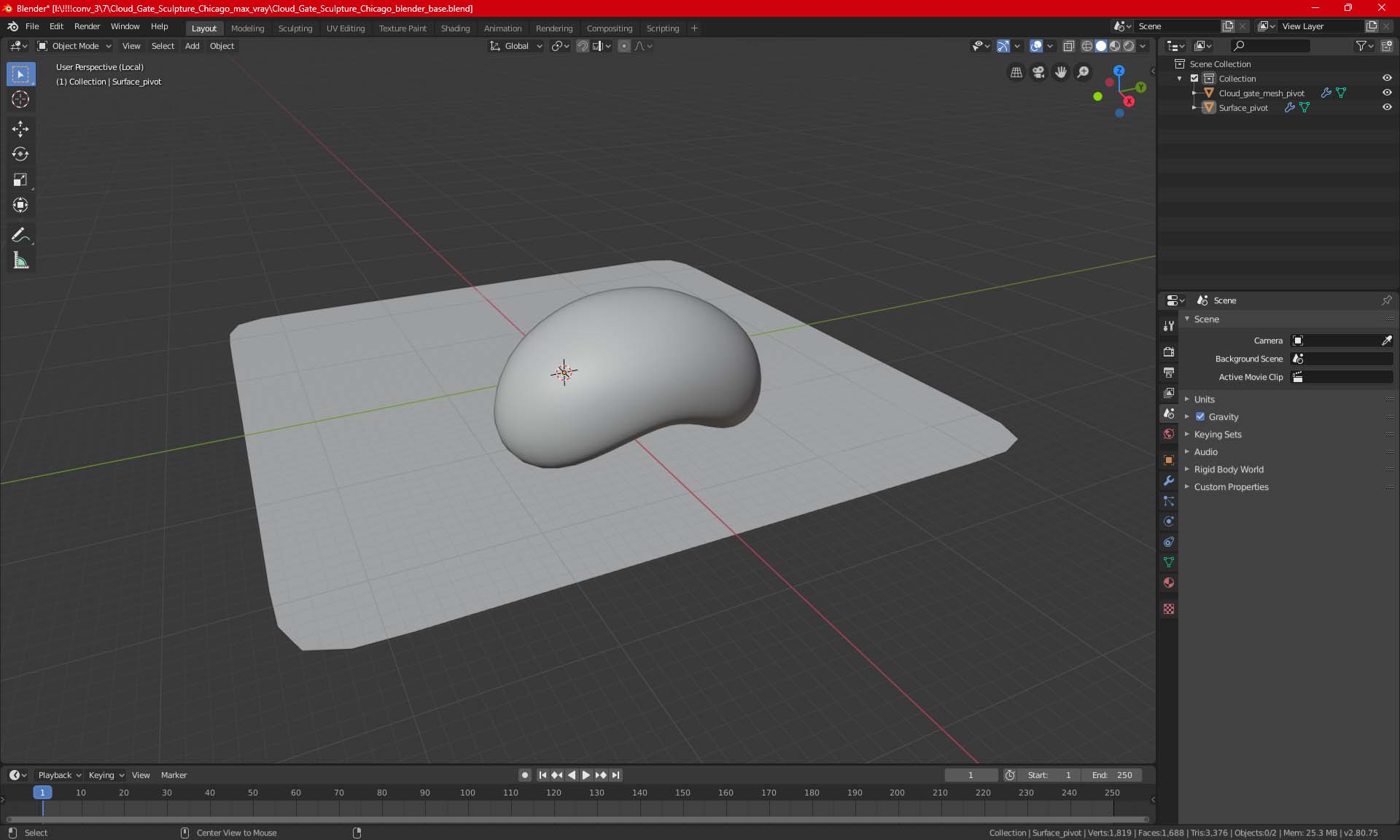This screenshot has height=840, width=1400.
Task: Open the Add menu in viewport header
Action: [x=192, y=46]
